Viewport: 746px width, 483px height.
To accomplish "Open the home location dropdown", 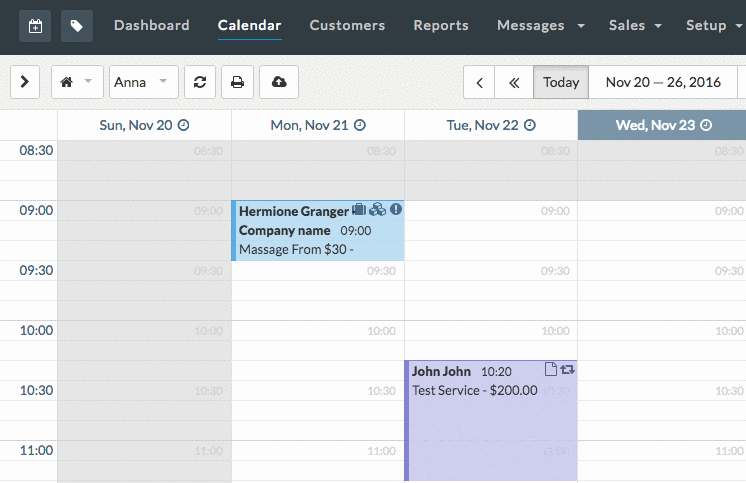I will point(77,82).
